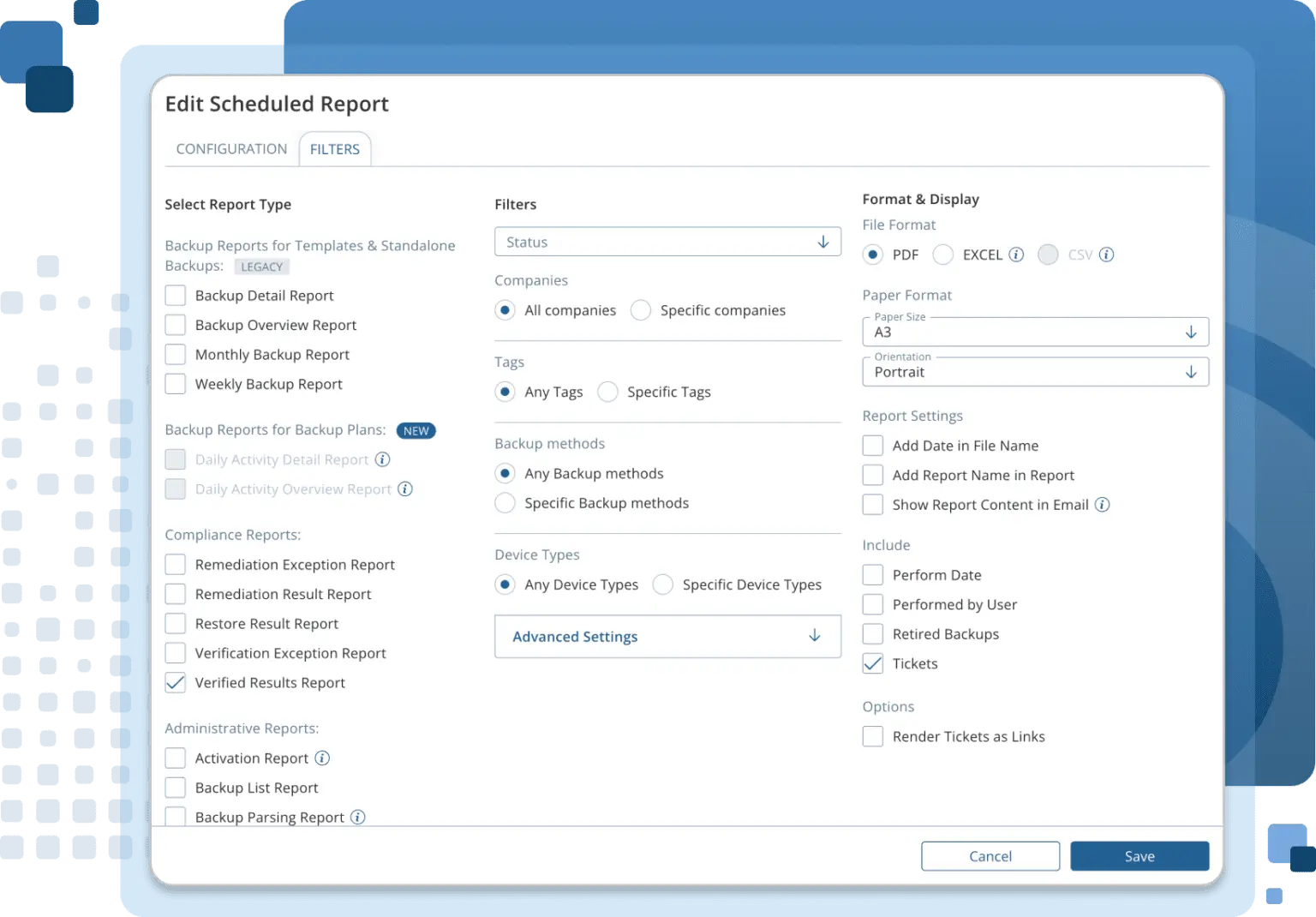Open the Status filter dropdown
The height and width of the screenshot is (917, 1316).
(x=667, y=242)
